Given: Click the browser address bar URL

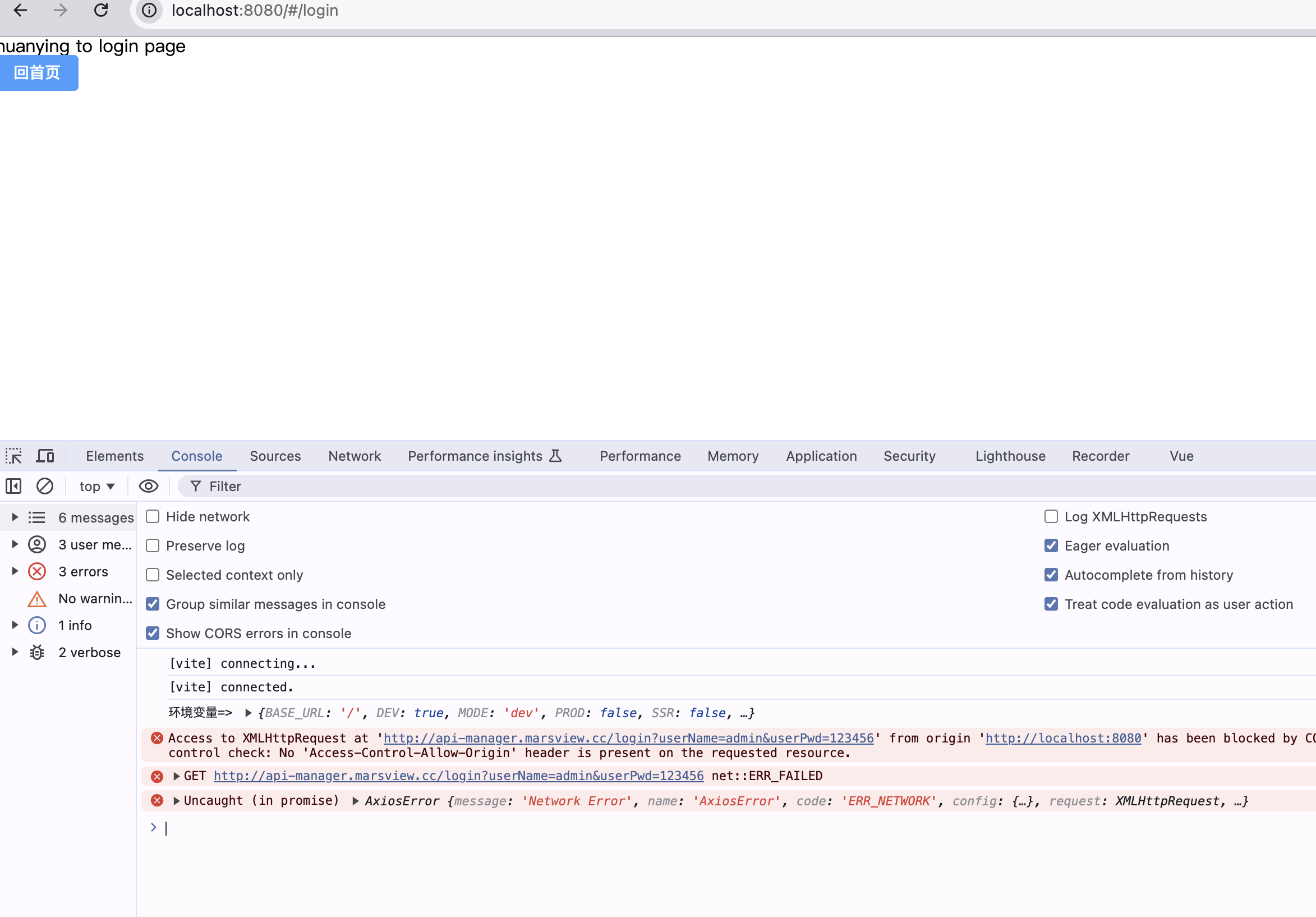Looking at the screenshot, I should [x=255, y=10].
